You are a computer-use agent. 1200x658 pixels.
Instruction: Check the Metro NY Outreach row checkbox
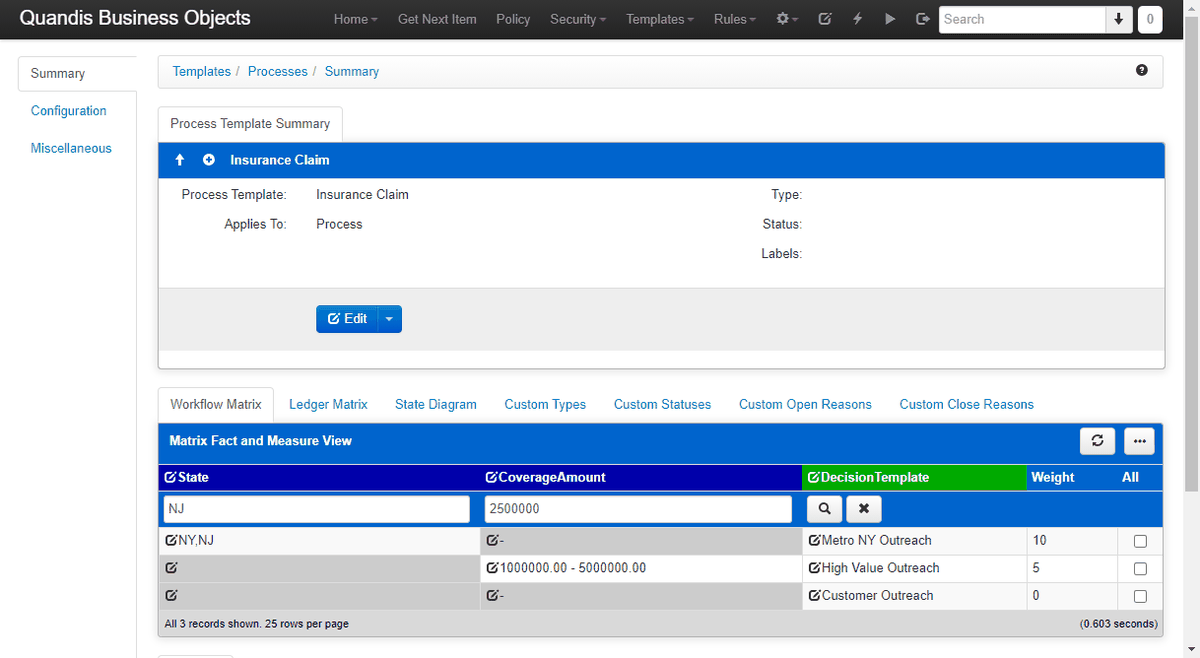click(x=1140, y=541)
